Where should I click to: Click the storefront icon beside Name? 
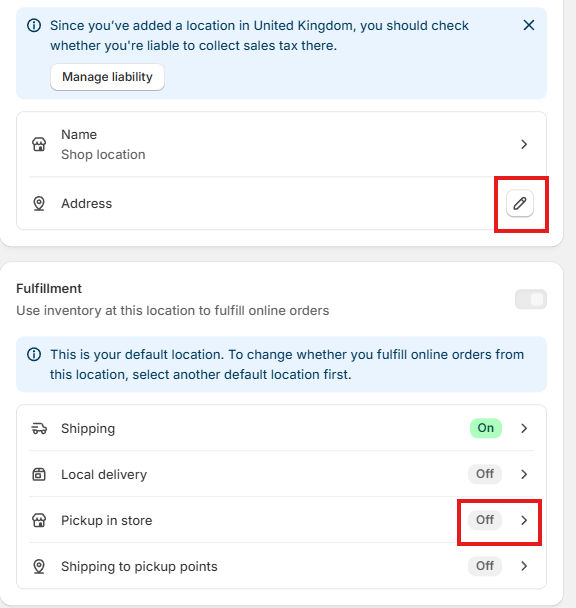coord(39,144)
